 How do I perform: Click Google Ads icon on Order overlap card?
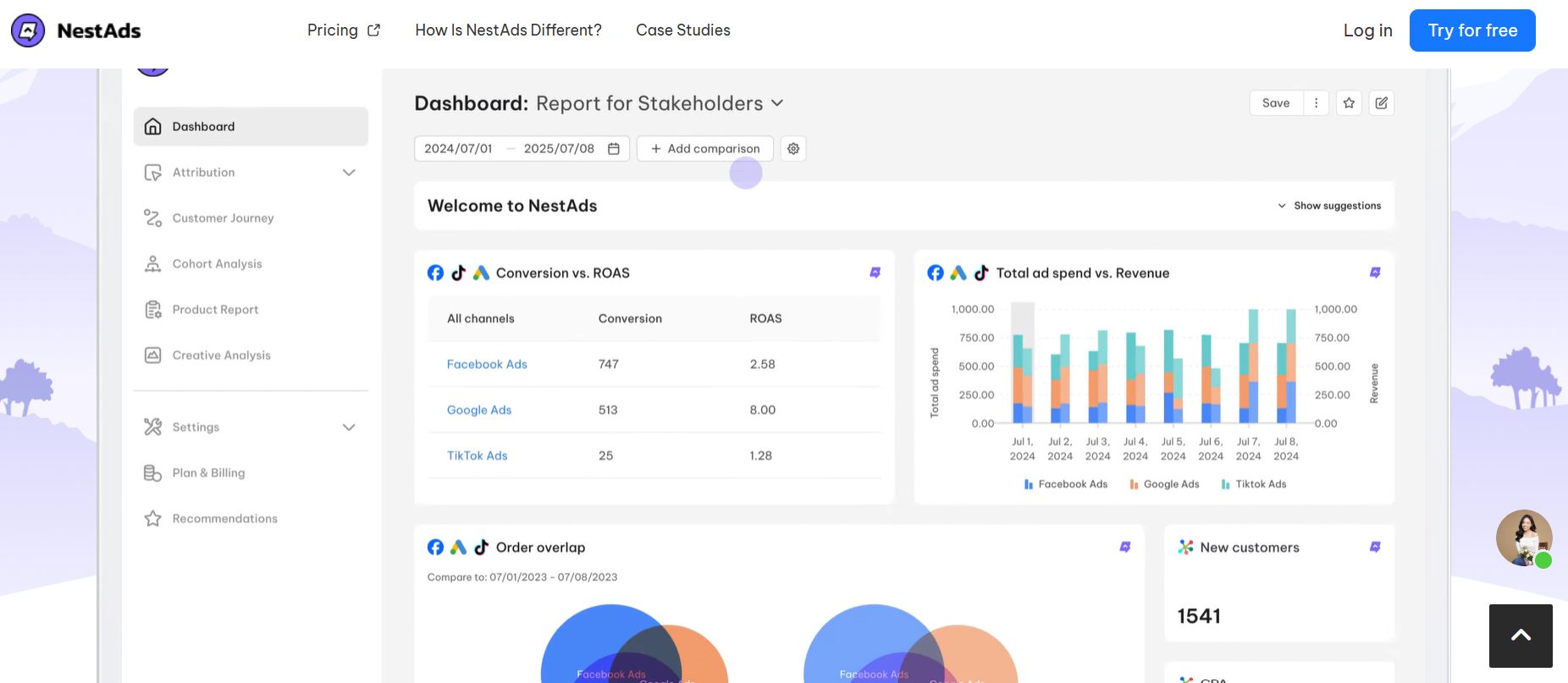[x=458, y=547]
